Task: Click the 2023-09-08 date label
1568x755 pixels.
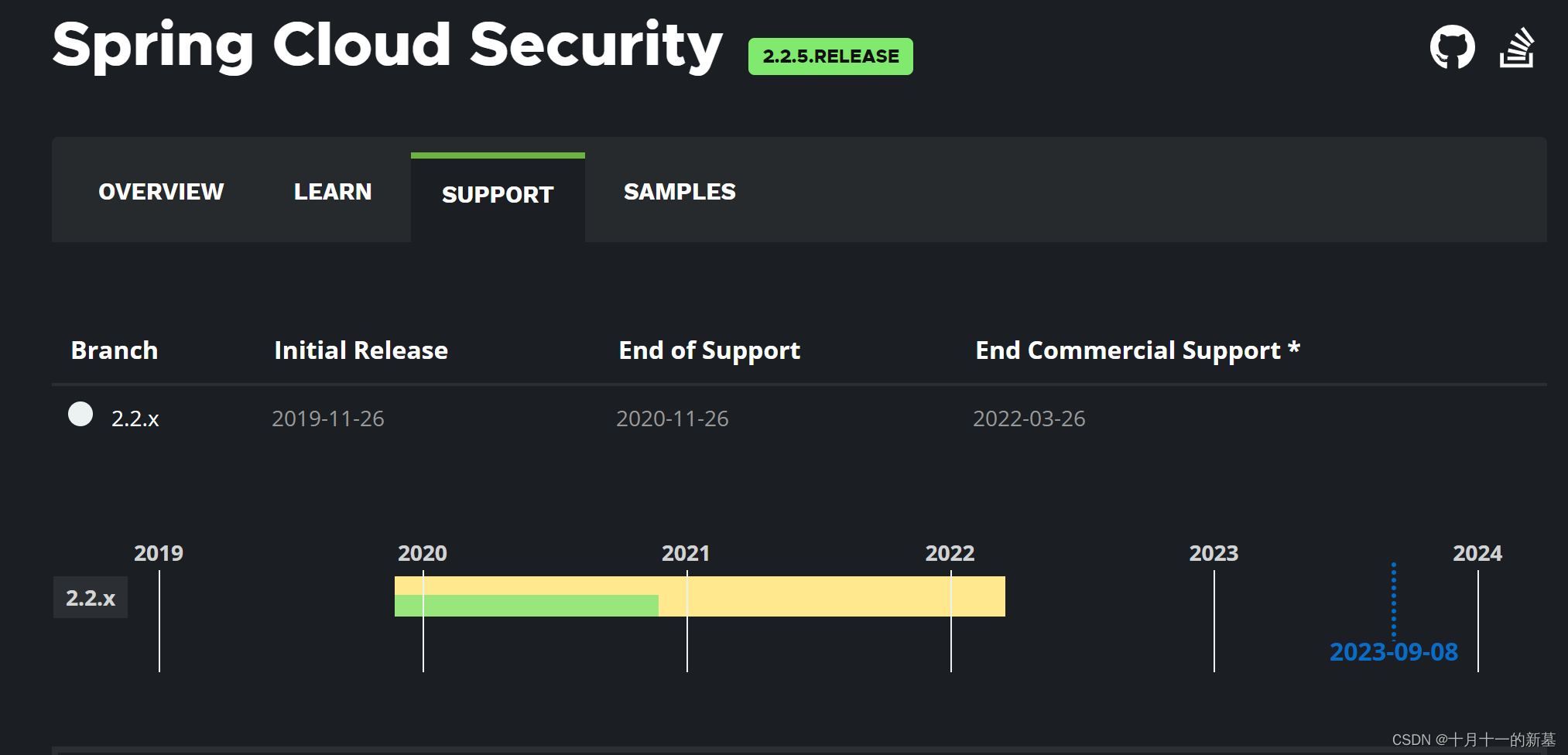Action: pyautogui.click(x=1393, y=652)
